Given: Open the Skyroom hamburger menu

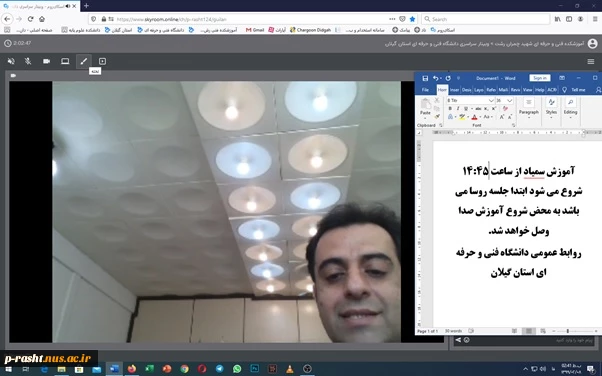Looking at the screenshot, I should point(591,61).
